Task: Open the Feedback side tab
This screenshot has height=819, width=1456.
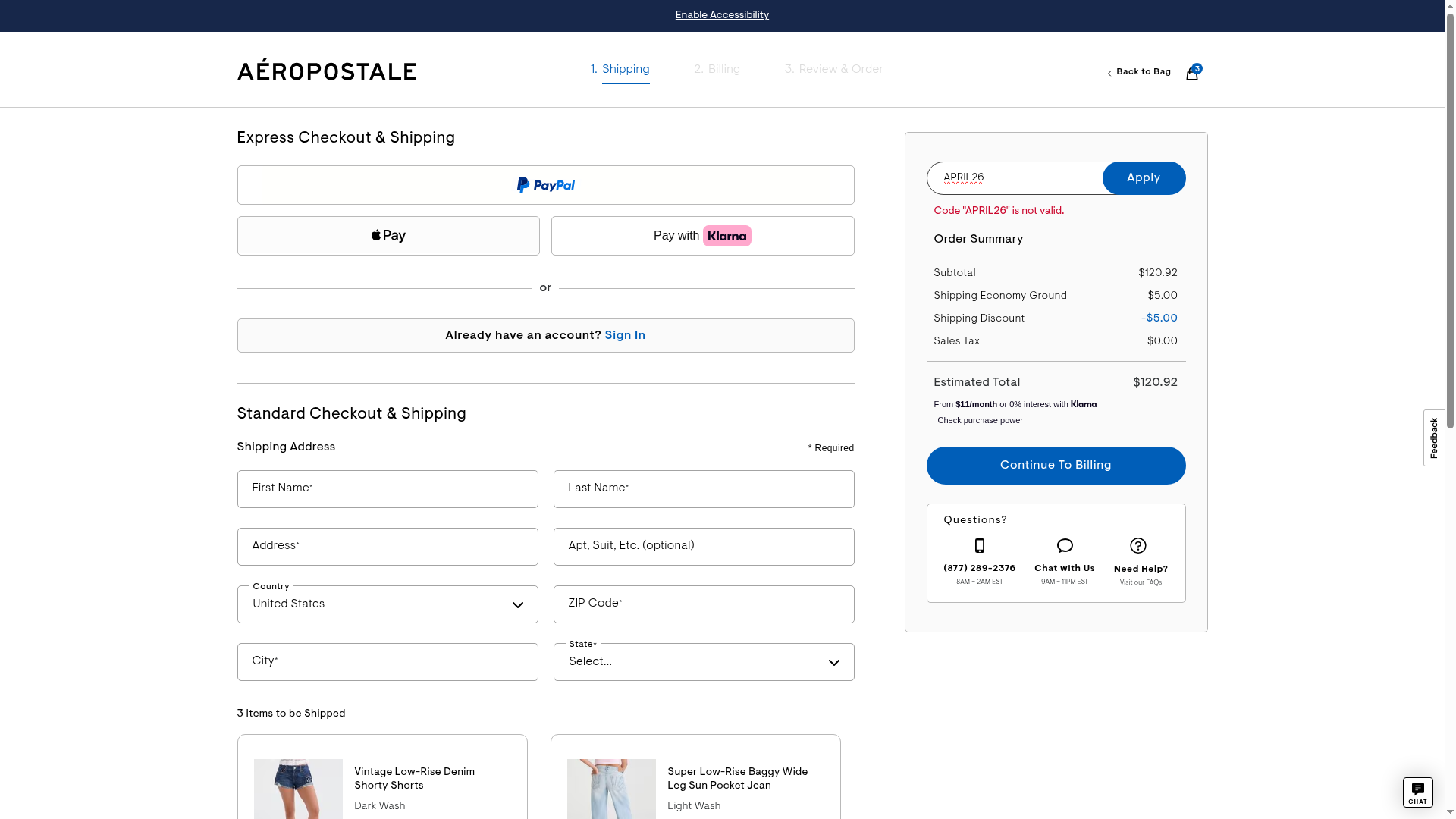Action: tap(1434, 438)
